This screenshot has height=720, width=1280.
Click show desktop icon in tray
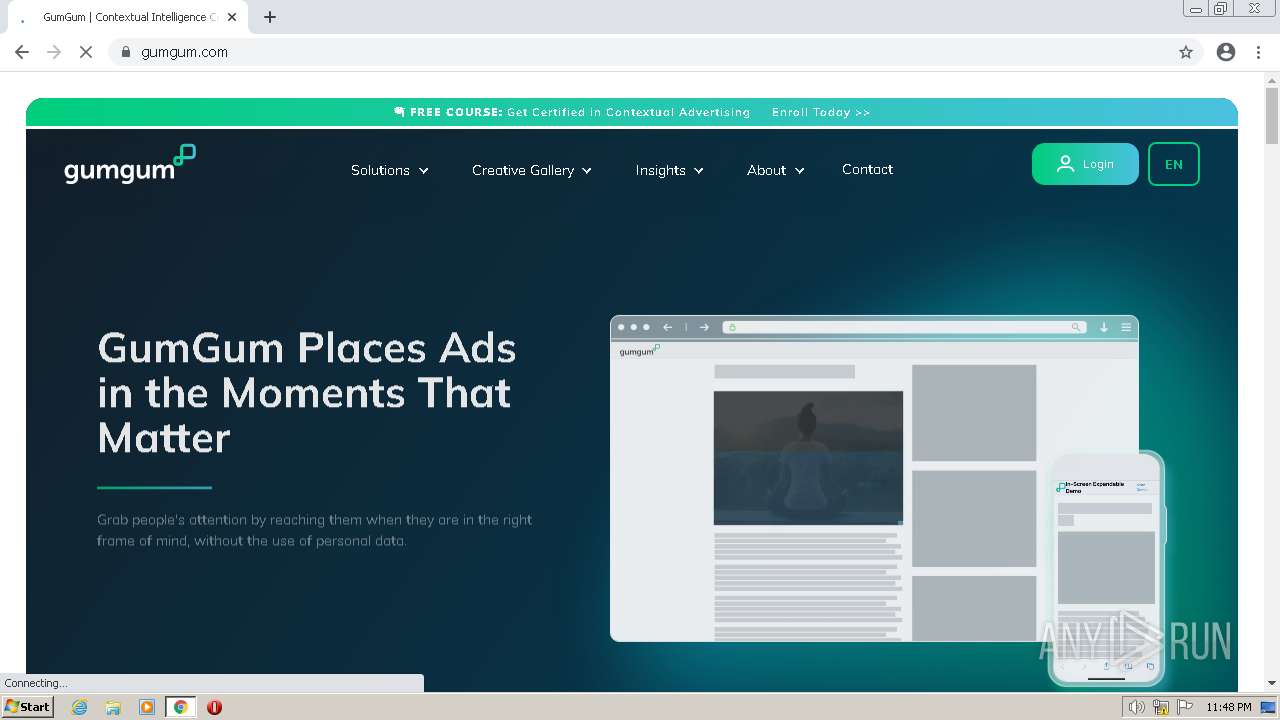tap(1269, 707)
